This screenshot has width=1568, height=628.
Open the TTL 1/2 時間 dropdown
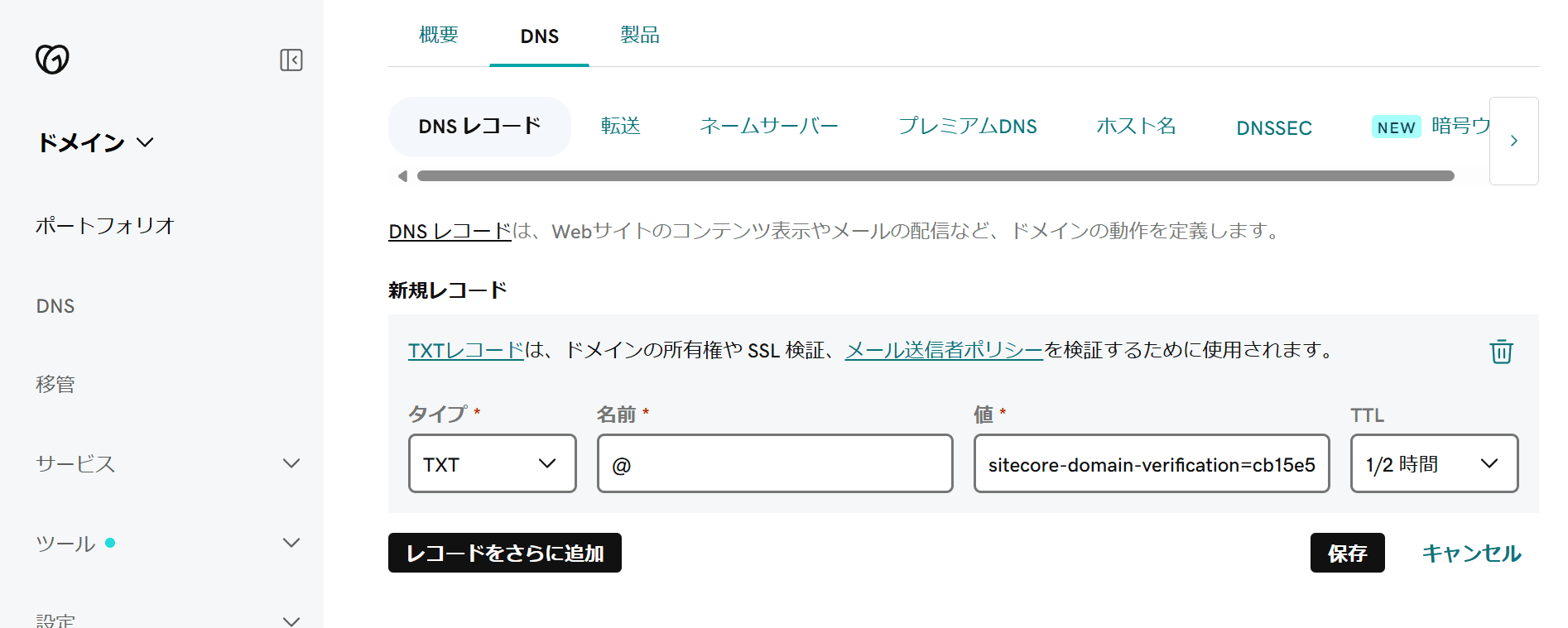pos(1433,463)
